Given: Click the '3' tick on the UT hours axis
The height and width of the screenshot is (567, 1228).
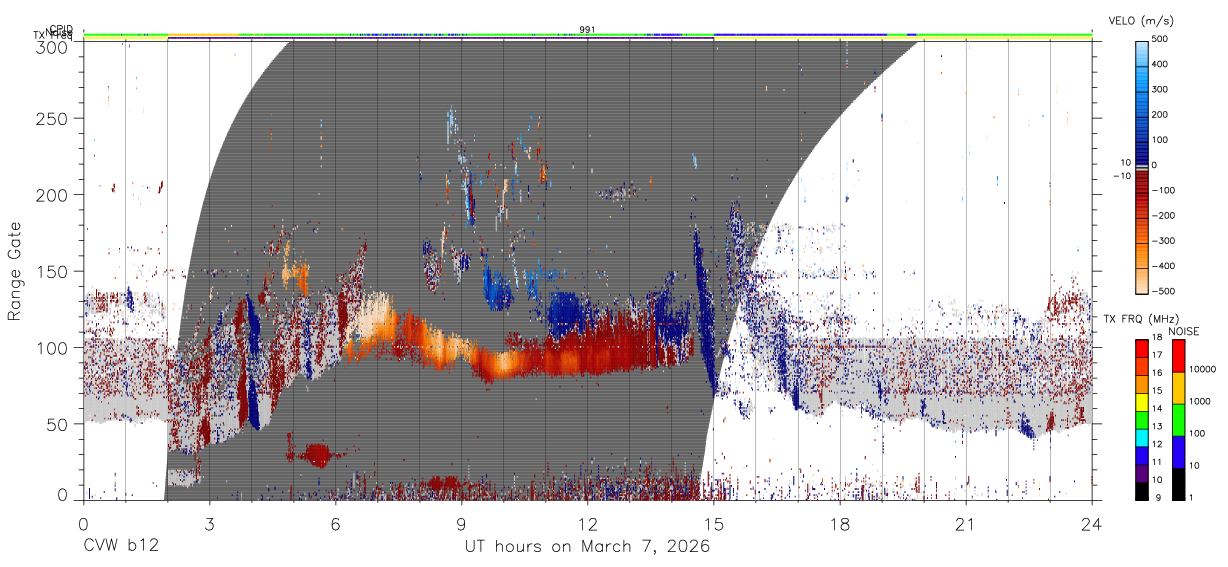Looking at the screenshot, I should click(x=209, y=523).
